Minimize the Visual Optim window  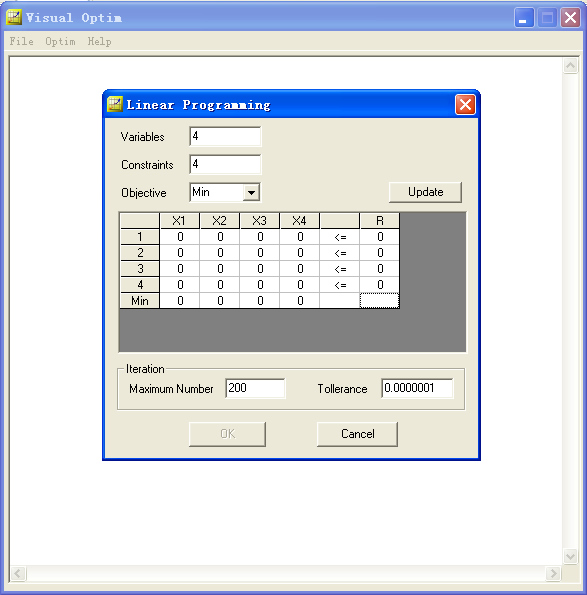(x=524, y=17)
